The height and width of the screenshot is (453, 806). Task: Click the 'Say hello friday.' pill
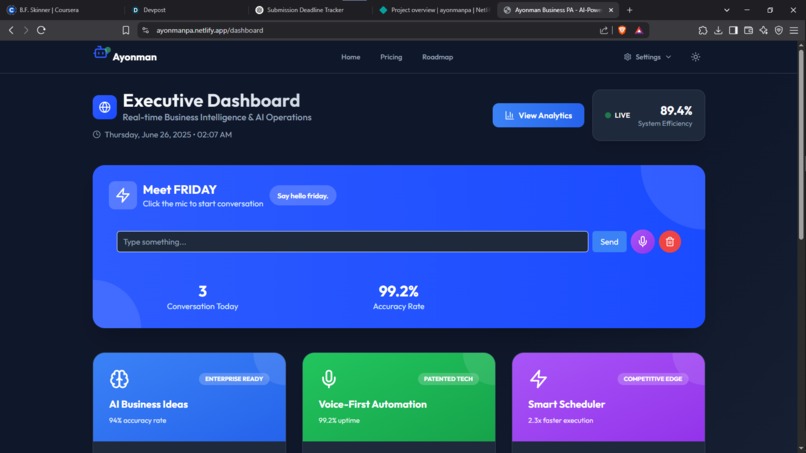(x=303, y=195)
